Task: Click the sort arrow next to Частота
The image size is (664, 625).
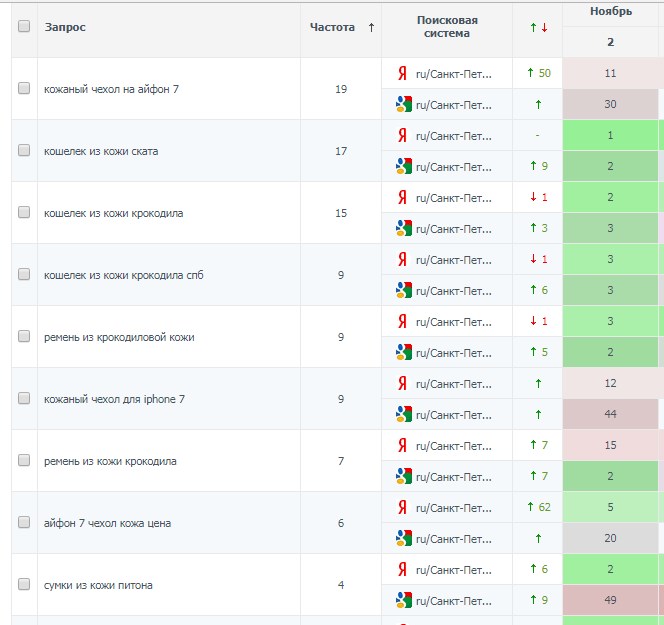Action: pyautogui.click(x=371, y=28)
